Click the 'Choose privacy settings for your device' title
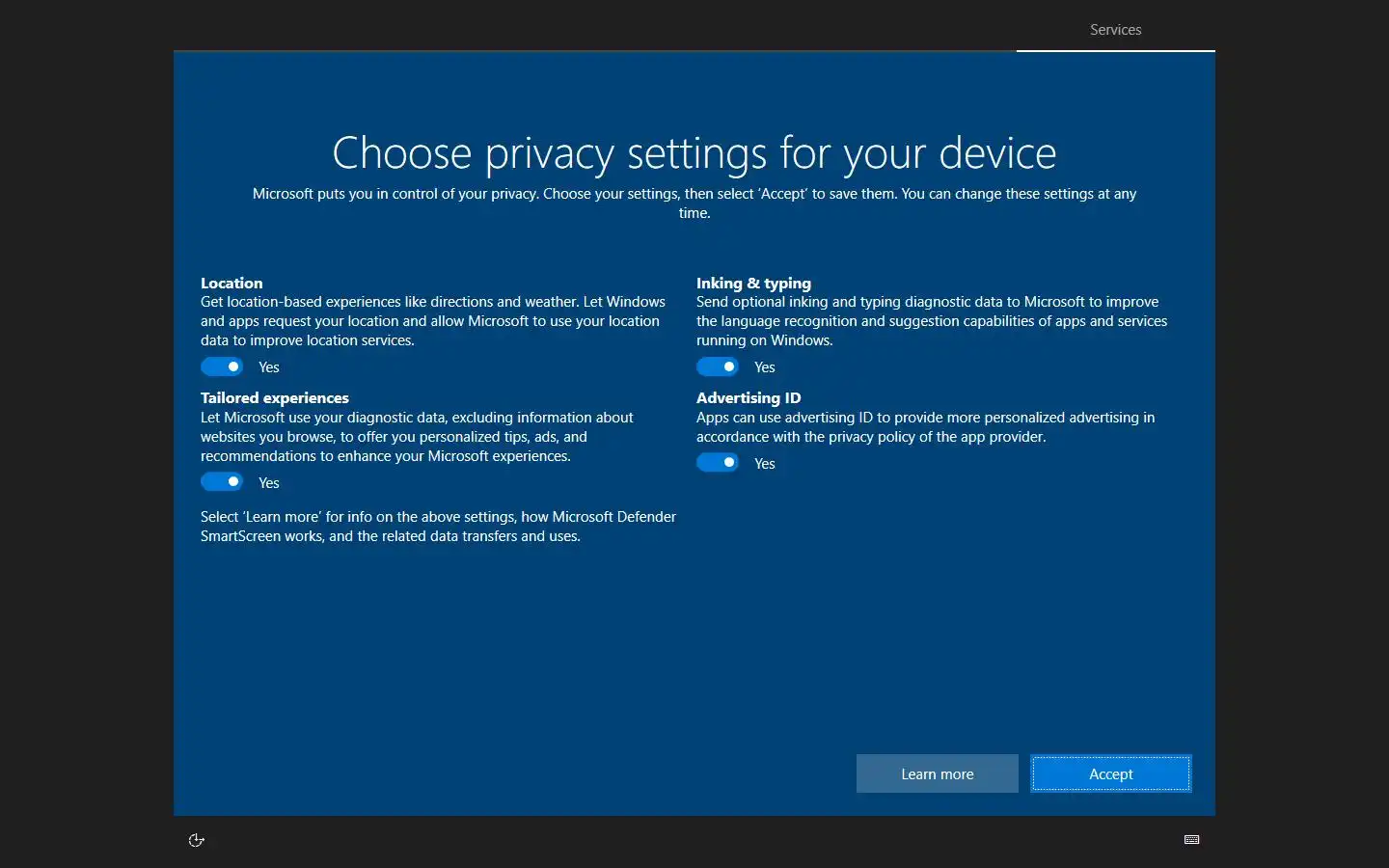1389x868 pixels. point(694,152)
